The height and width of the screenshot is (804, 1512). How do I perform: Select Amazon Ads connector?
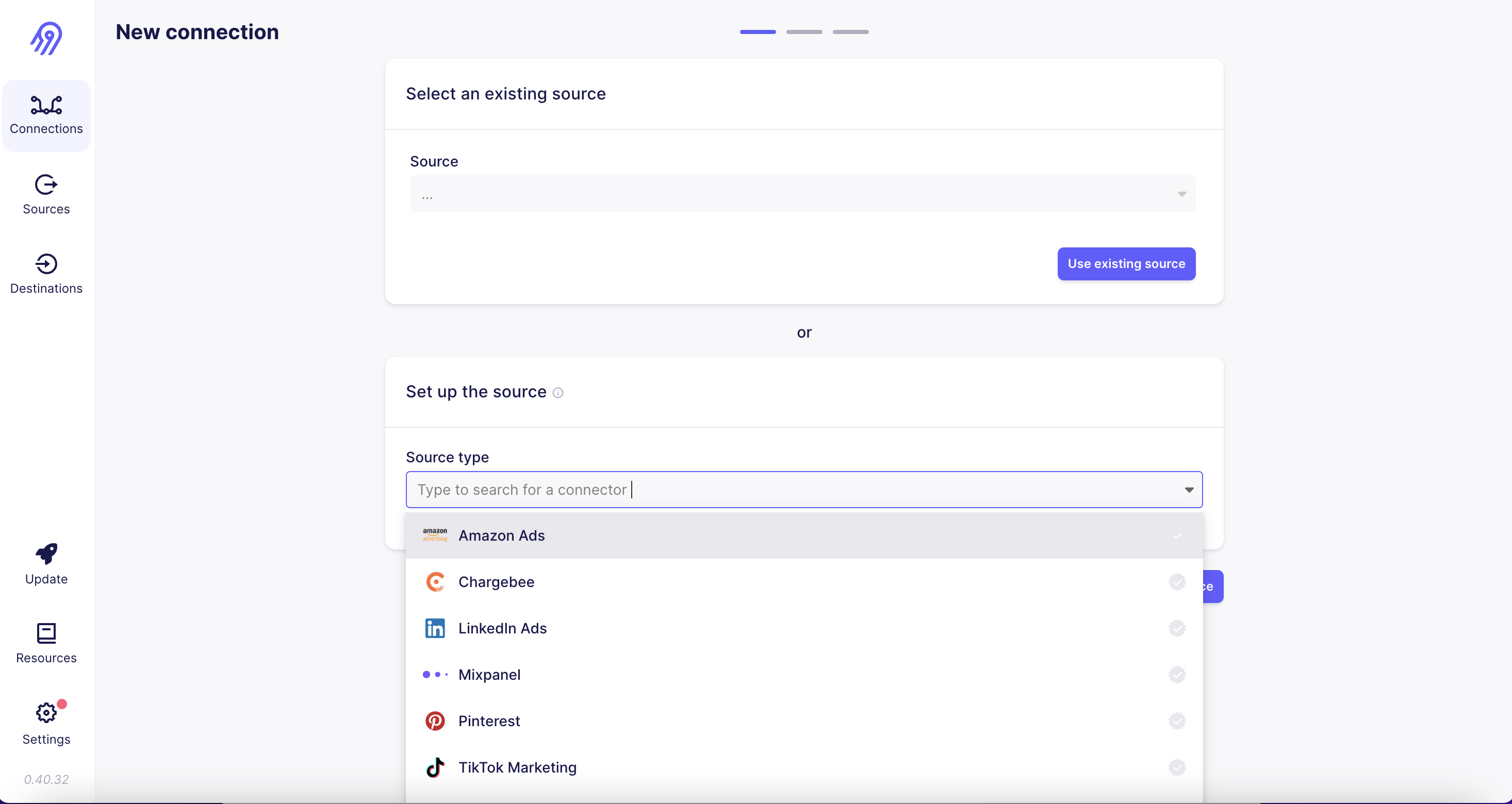pyautogui.click(x=804, y=535)
